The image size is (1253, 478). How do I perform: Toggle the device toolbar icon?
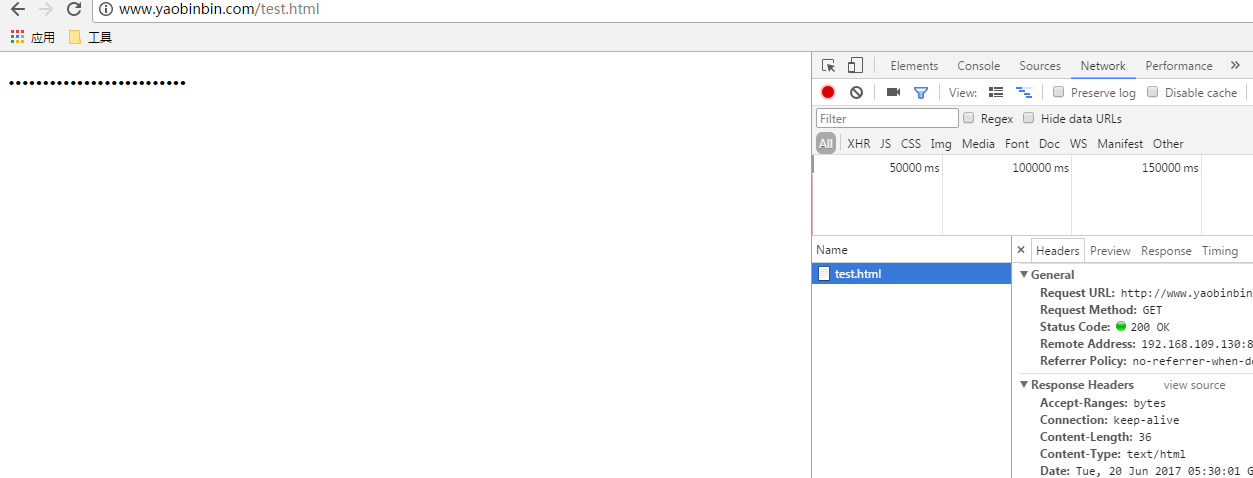(855, 66)
